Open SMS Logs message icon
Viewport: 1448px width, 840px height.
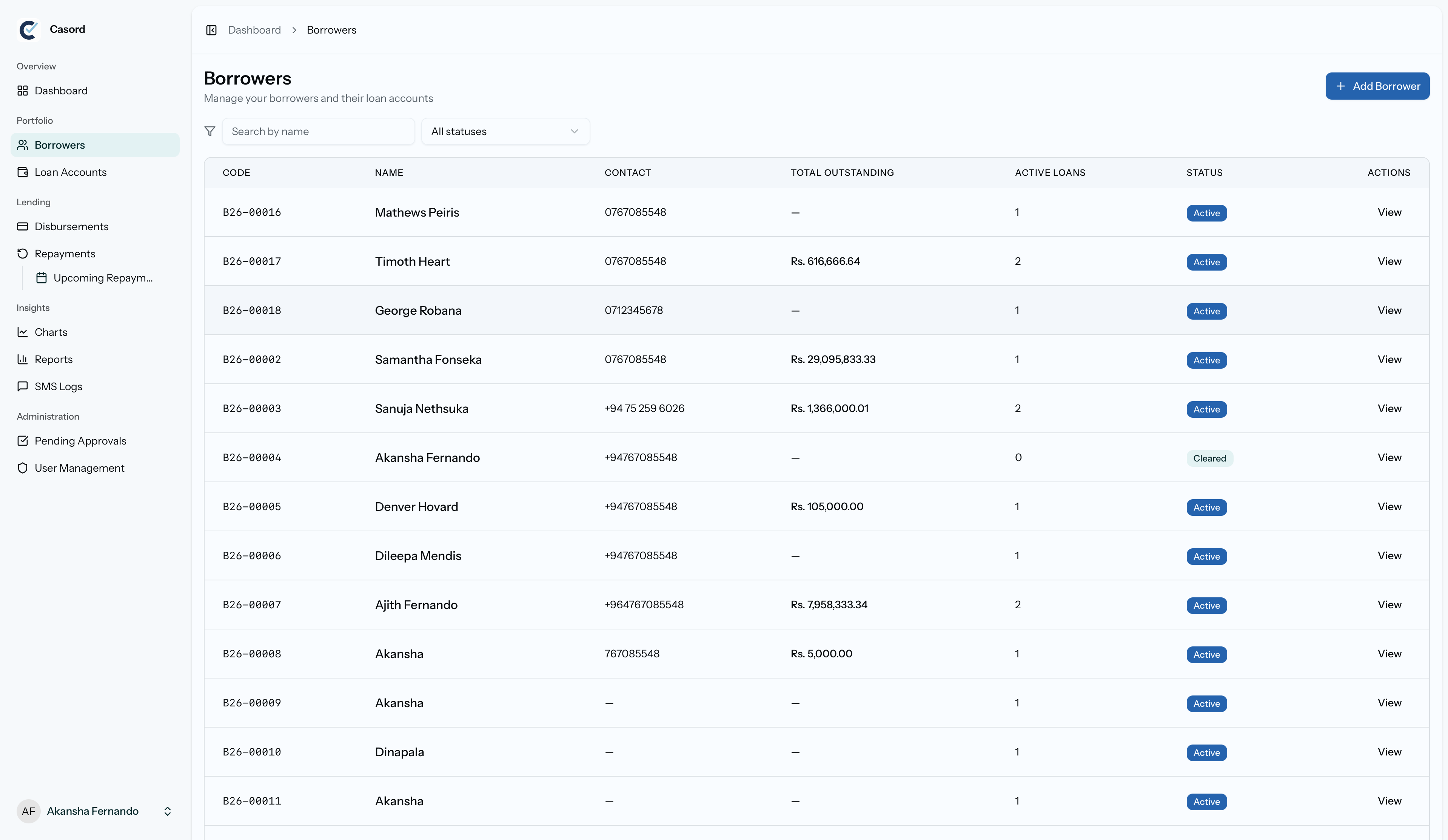[22, 387]
